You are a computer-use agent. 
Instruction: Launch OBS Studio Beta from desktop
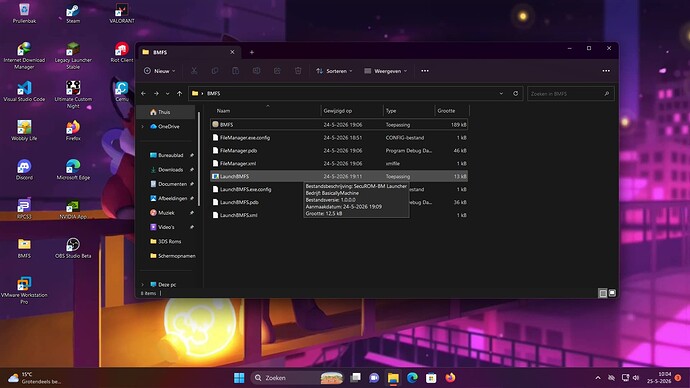click(73, 248)
